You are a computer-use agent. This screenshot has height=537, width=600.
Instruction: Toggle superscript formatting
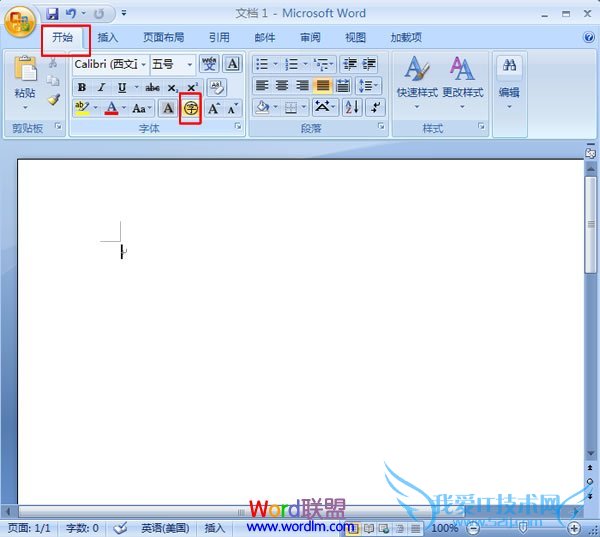pyautogui.click(x=192, y=87)
